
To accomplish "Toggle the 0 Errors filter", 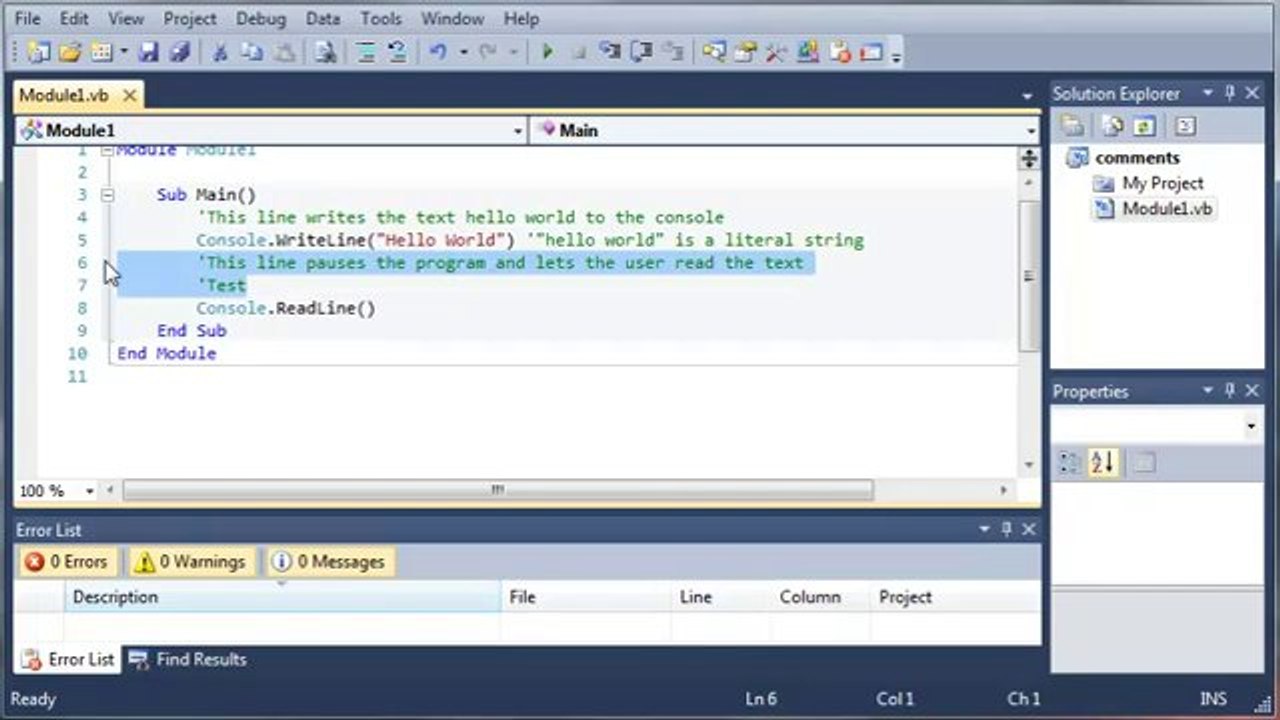I will click(x=66, y=562).
